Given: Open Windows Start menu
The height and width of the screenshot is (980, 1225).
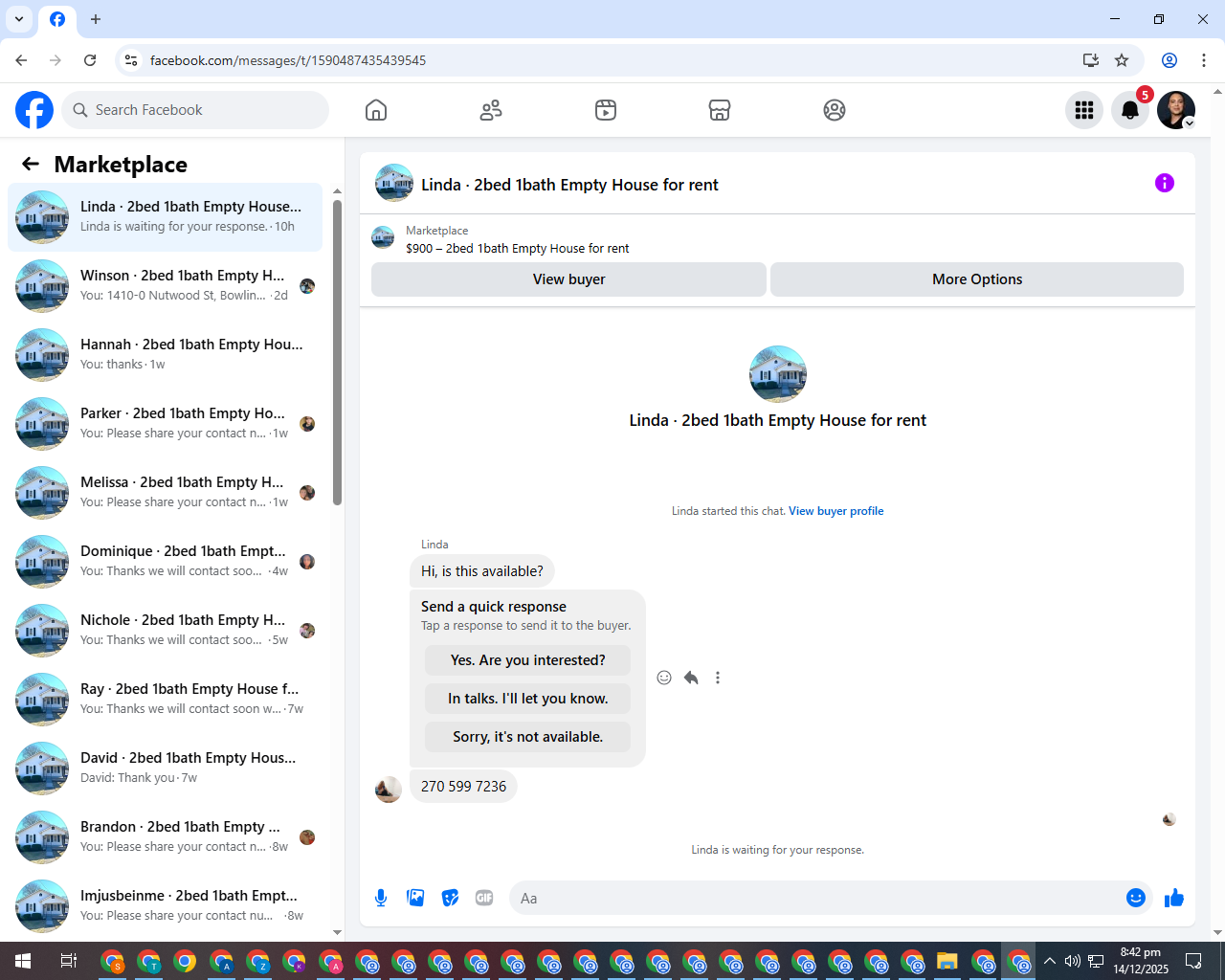Looking at the screenshot, I should click(x=23, y=961).
